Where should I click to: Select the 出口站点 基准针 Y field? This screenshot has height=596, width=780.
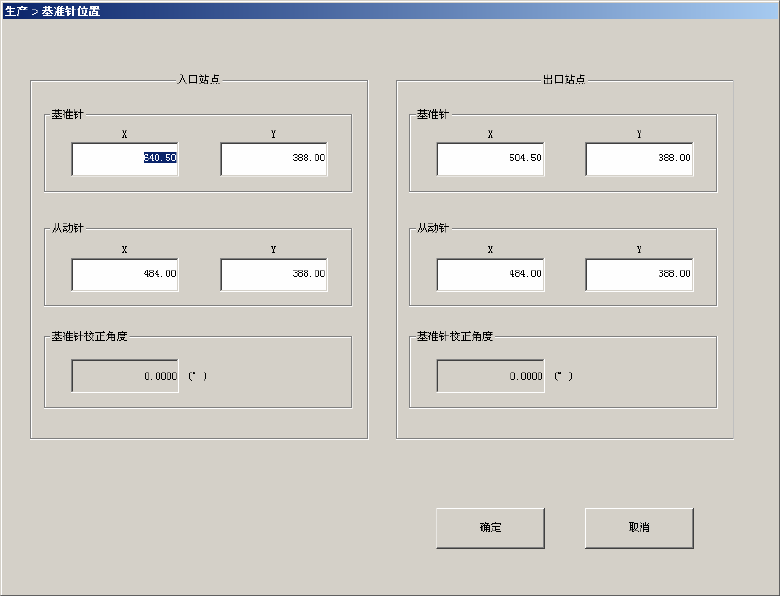tap(639, 159)
